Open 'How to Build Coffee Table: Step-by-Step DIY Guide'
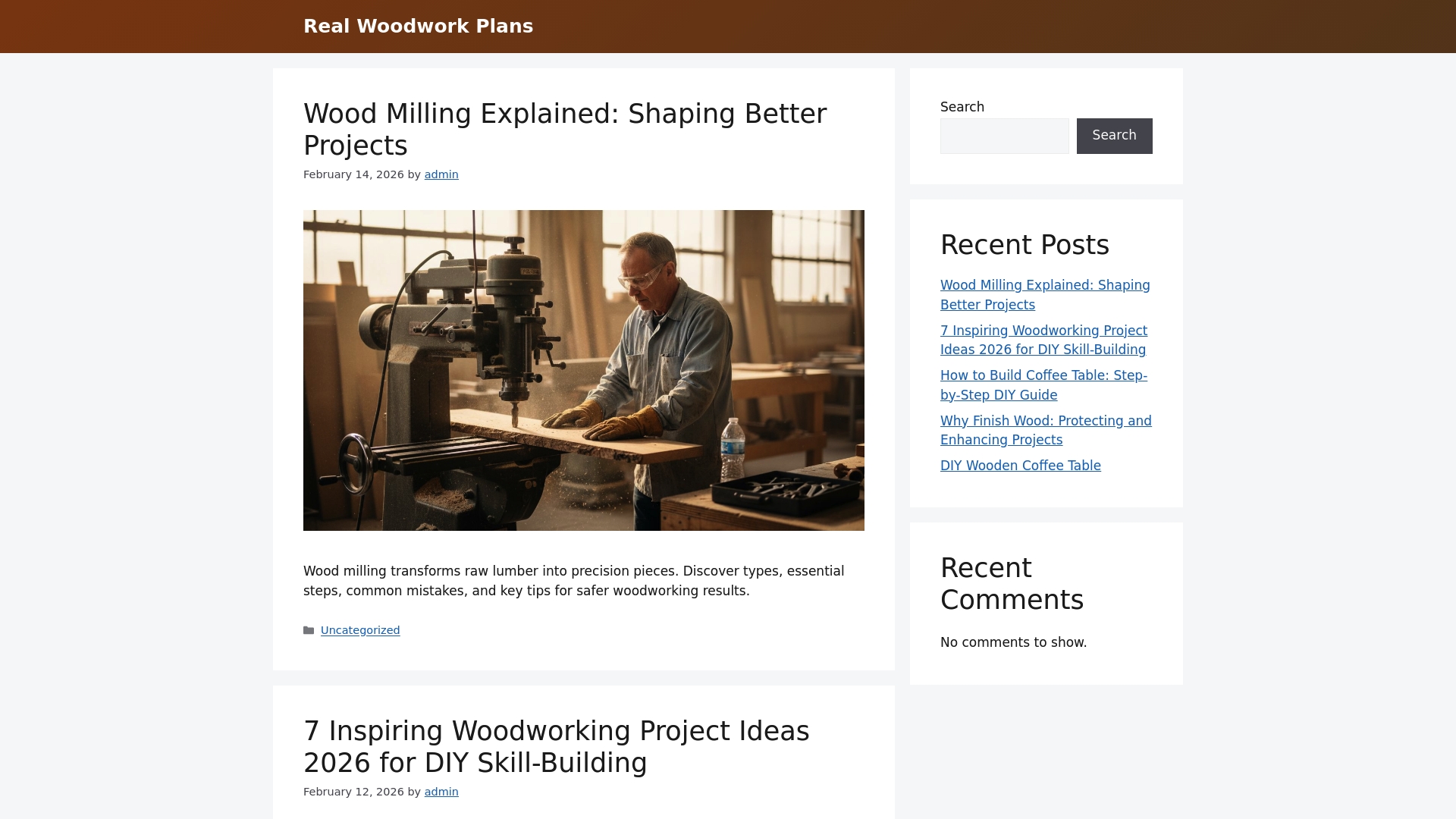Image resolution: width=1456 pixels, height=819 pixels. [x=1043, y=384]
